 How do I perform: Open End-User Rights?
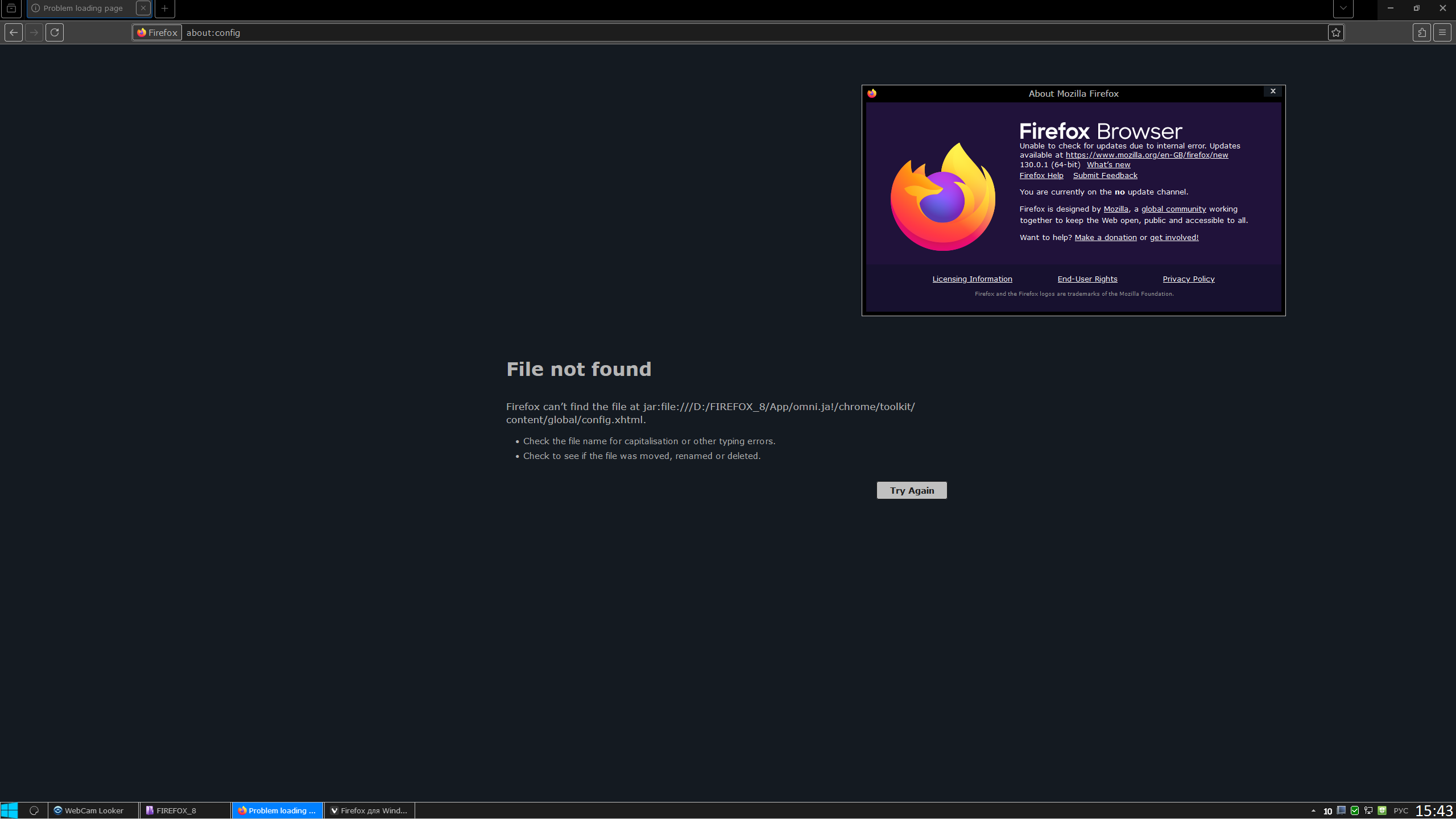1087,279
